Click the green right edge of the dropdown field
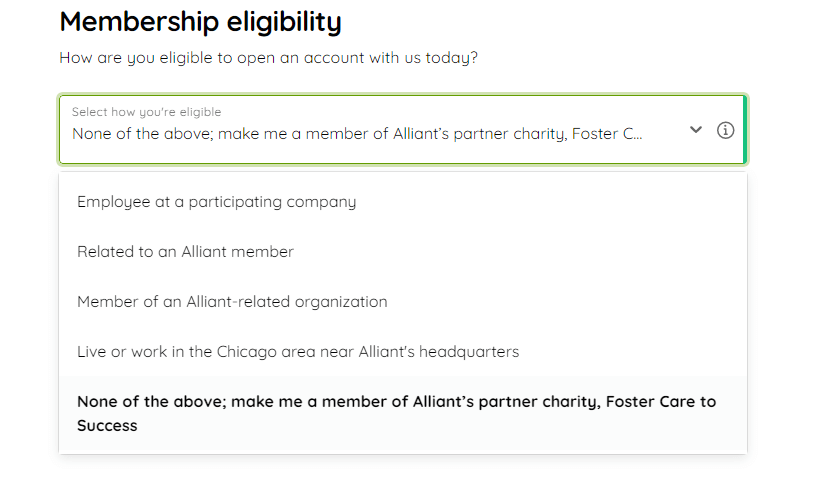Viewport: 816px width, 492px height. [x=745, y=130]
